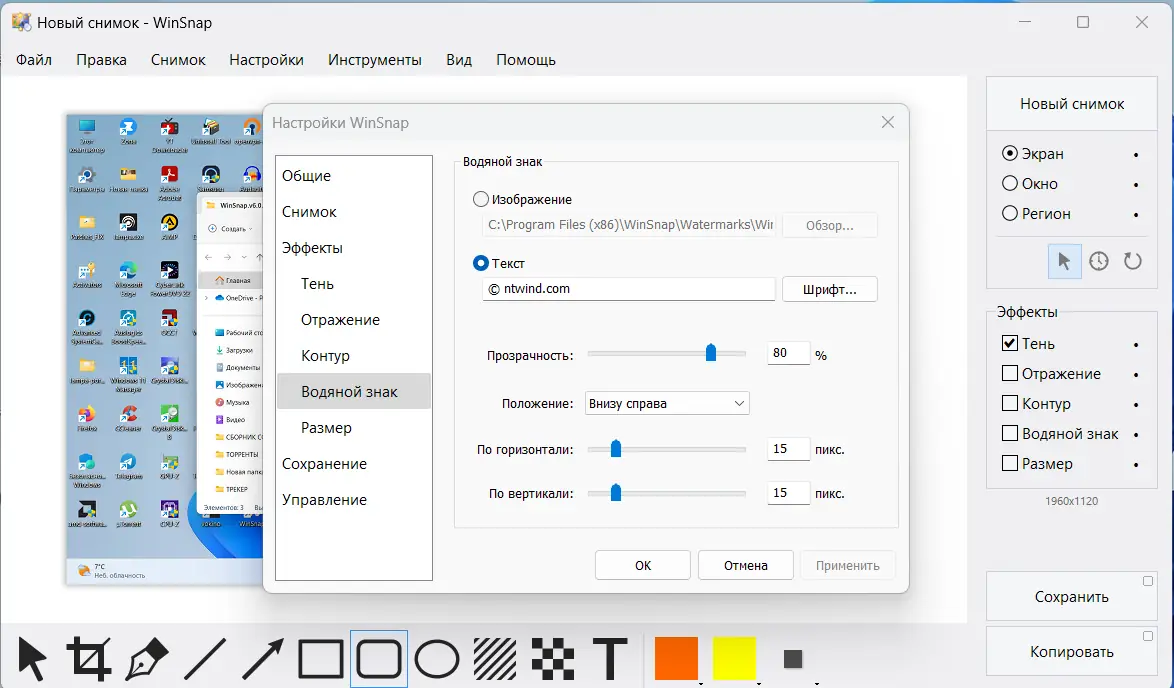
Task: Open settings dot next to Отражение effect
Action: [x=1136, y=374]
